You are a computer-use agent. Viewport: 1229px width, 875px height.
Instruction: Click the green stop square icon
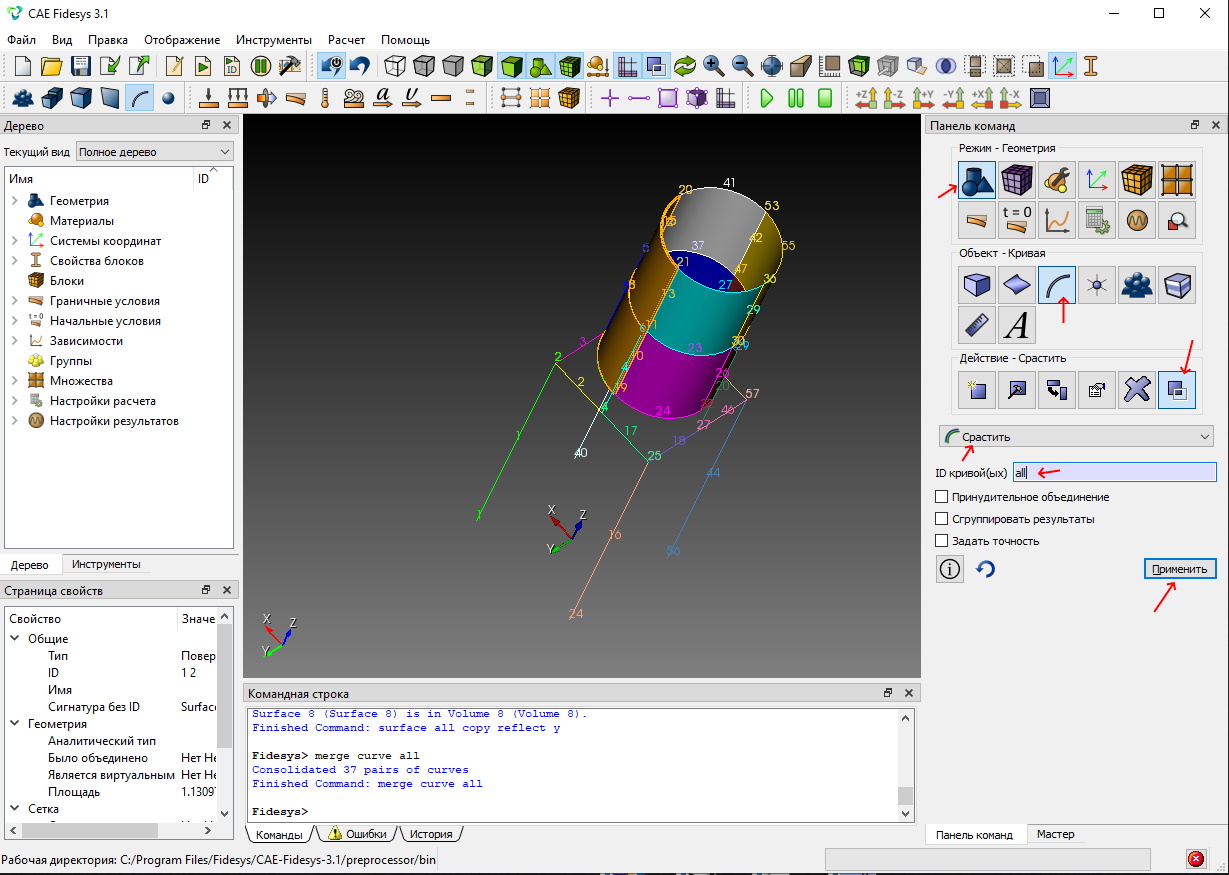[x=825, y=98]
